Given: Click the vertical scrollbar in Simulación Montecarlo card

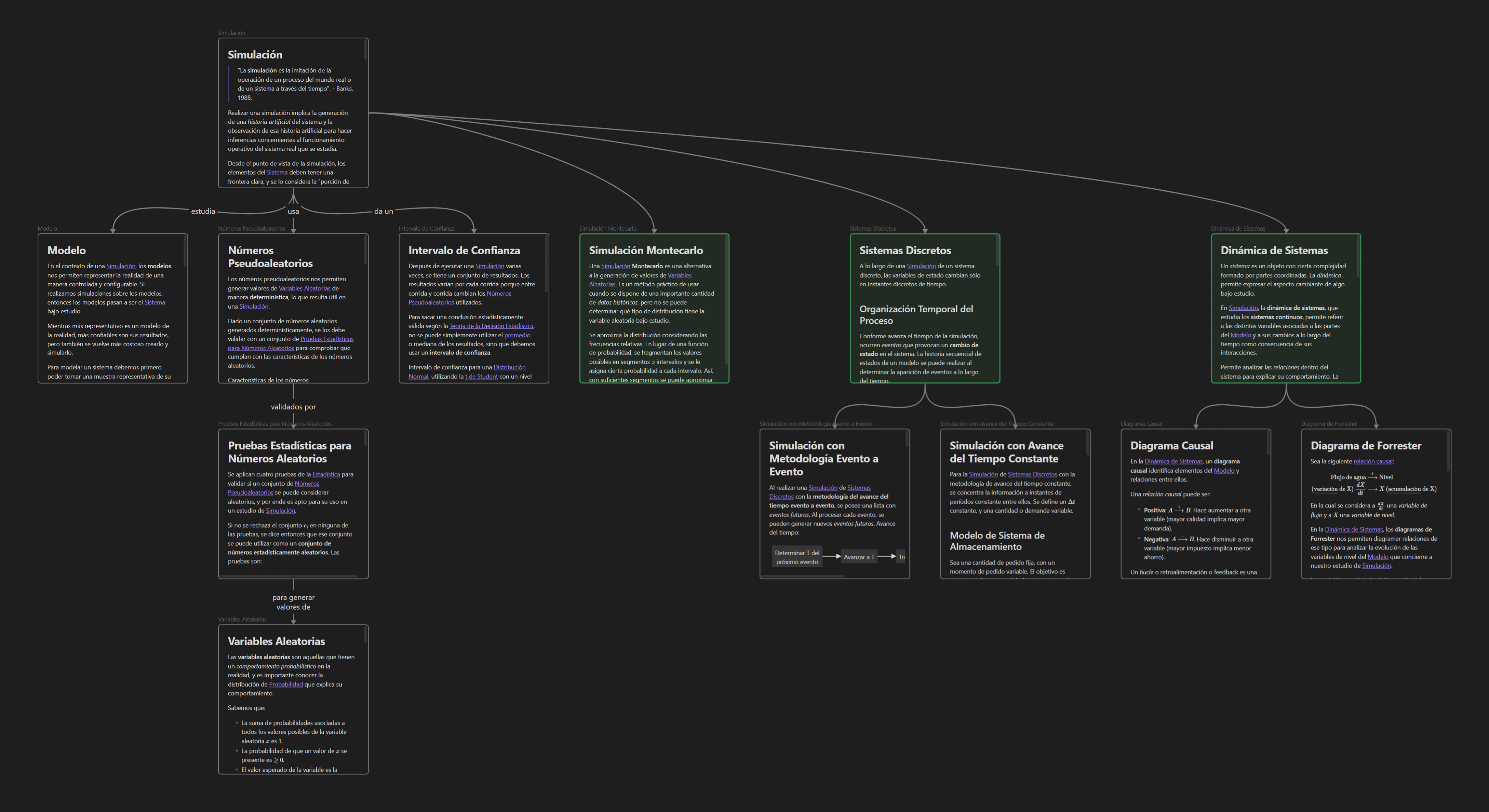Looking at the screenshot, I should (x=726, y=300).
